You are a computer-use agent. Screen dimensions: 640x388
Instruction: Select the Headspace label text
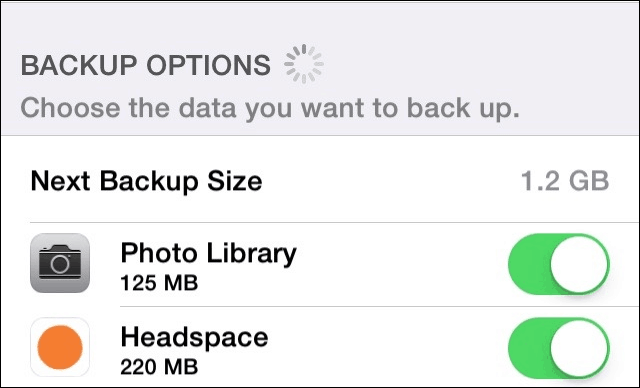coord(195,337)
